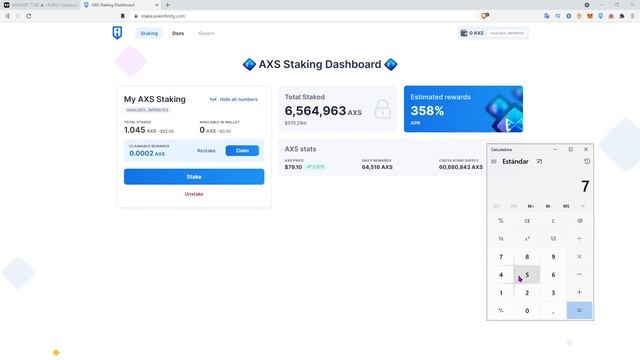Click calculator digit 6 key
The image size is (640, 360).
(x=553, y=275)
